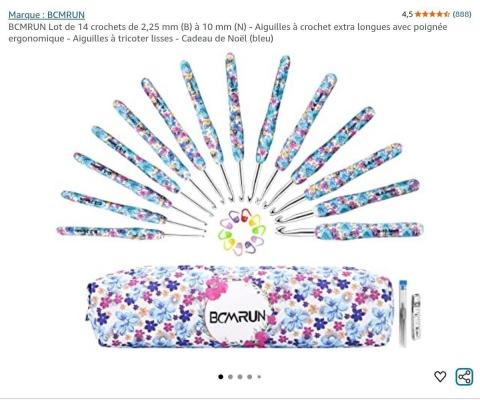Select the first image carousel dot
Screen dimensions: 480x400
pos(221,377)
